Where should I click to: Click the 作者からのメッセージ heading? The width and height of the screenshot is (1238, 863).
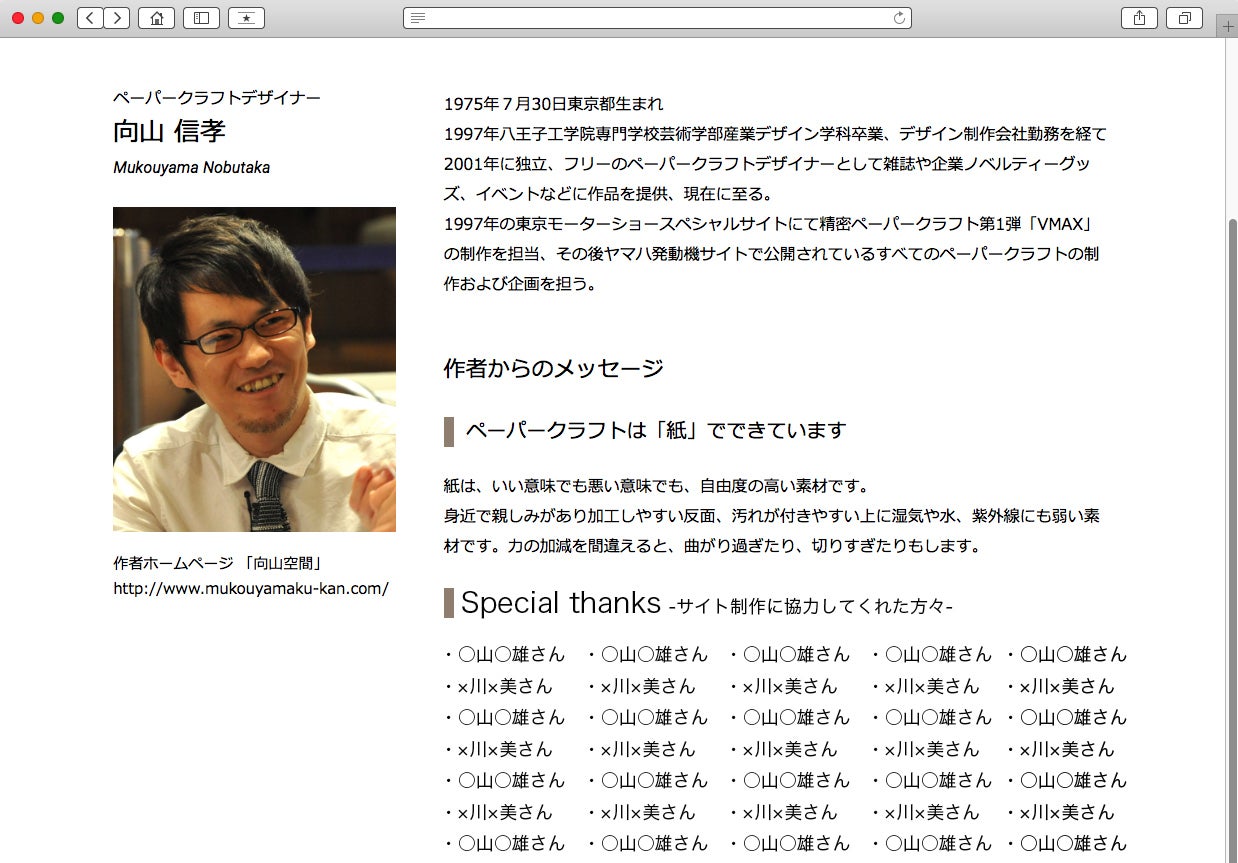point(553,368)
